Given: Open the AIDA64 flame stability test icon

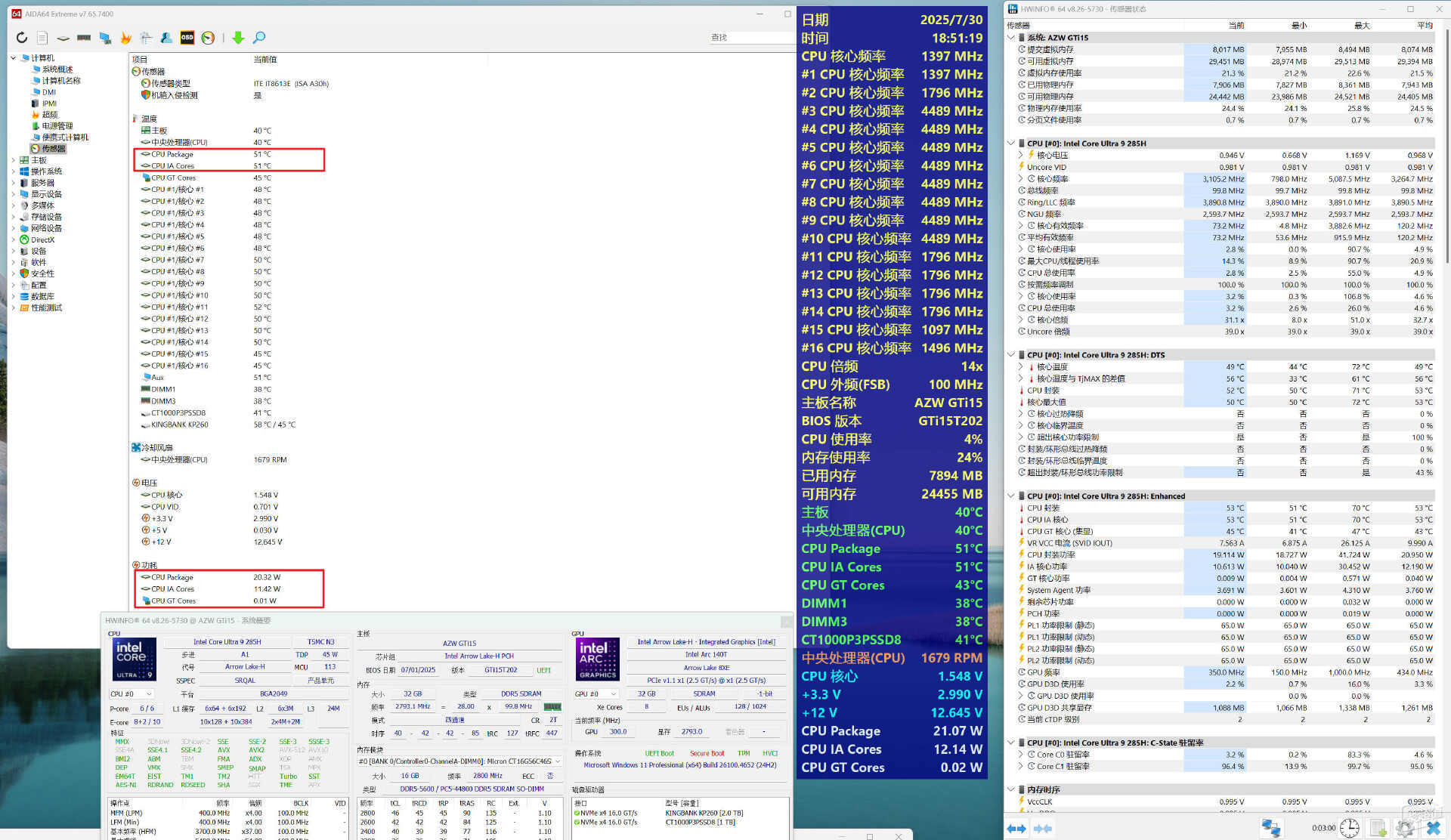Looking at the screenshot, I should (x=125, y=38).
